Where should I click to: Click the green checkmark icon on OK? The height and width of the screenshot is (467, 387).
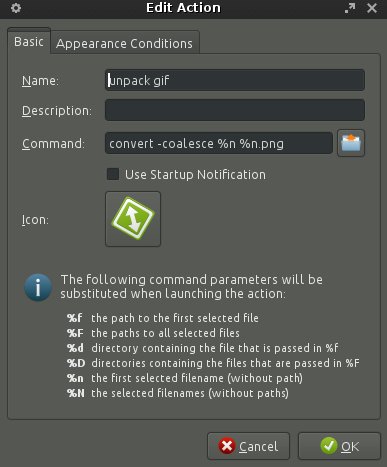click(329, 446)
